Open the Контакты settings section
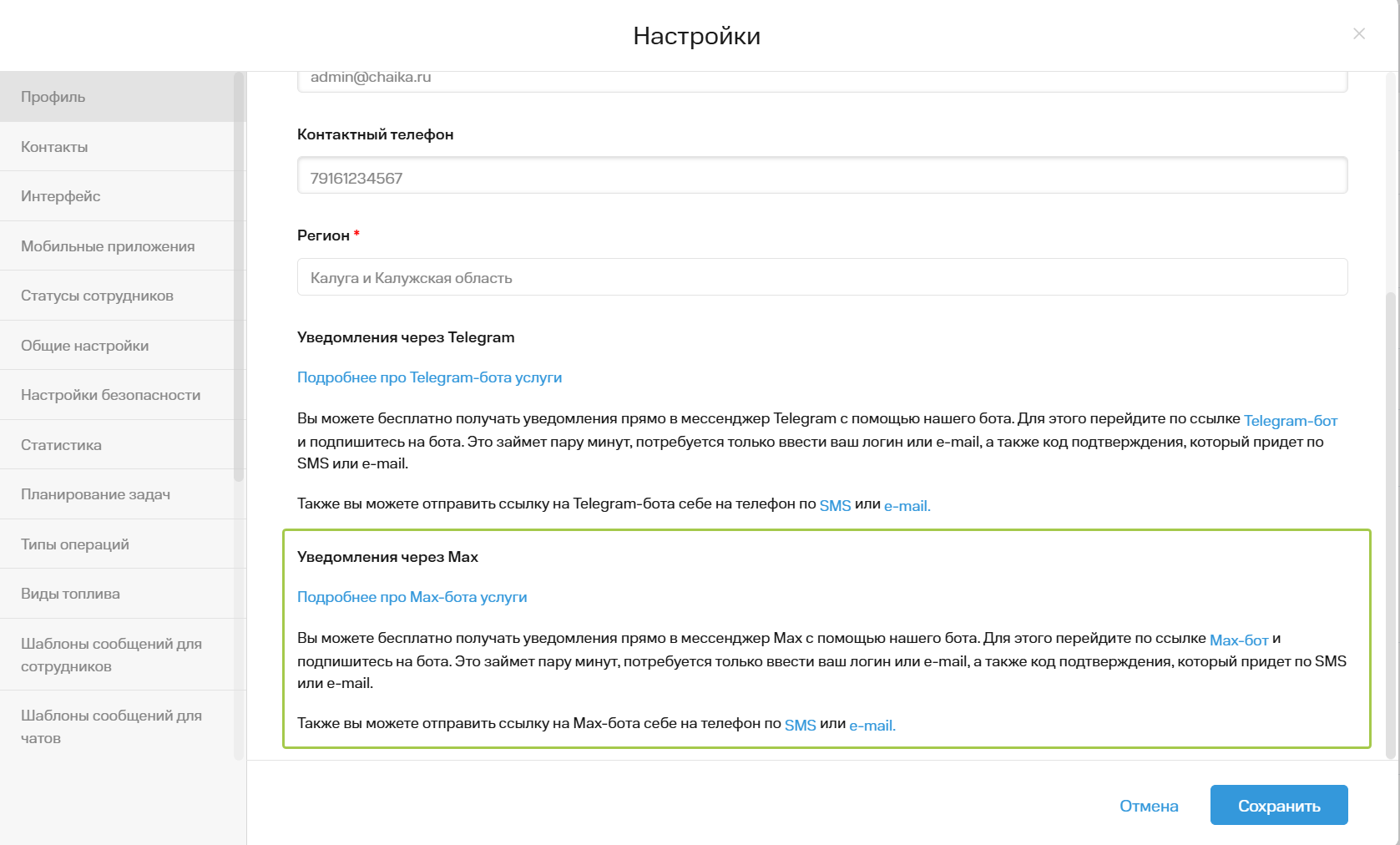Screen dimensions: 1400x845 [117, 147]
